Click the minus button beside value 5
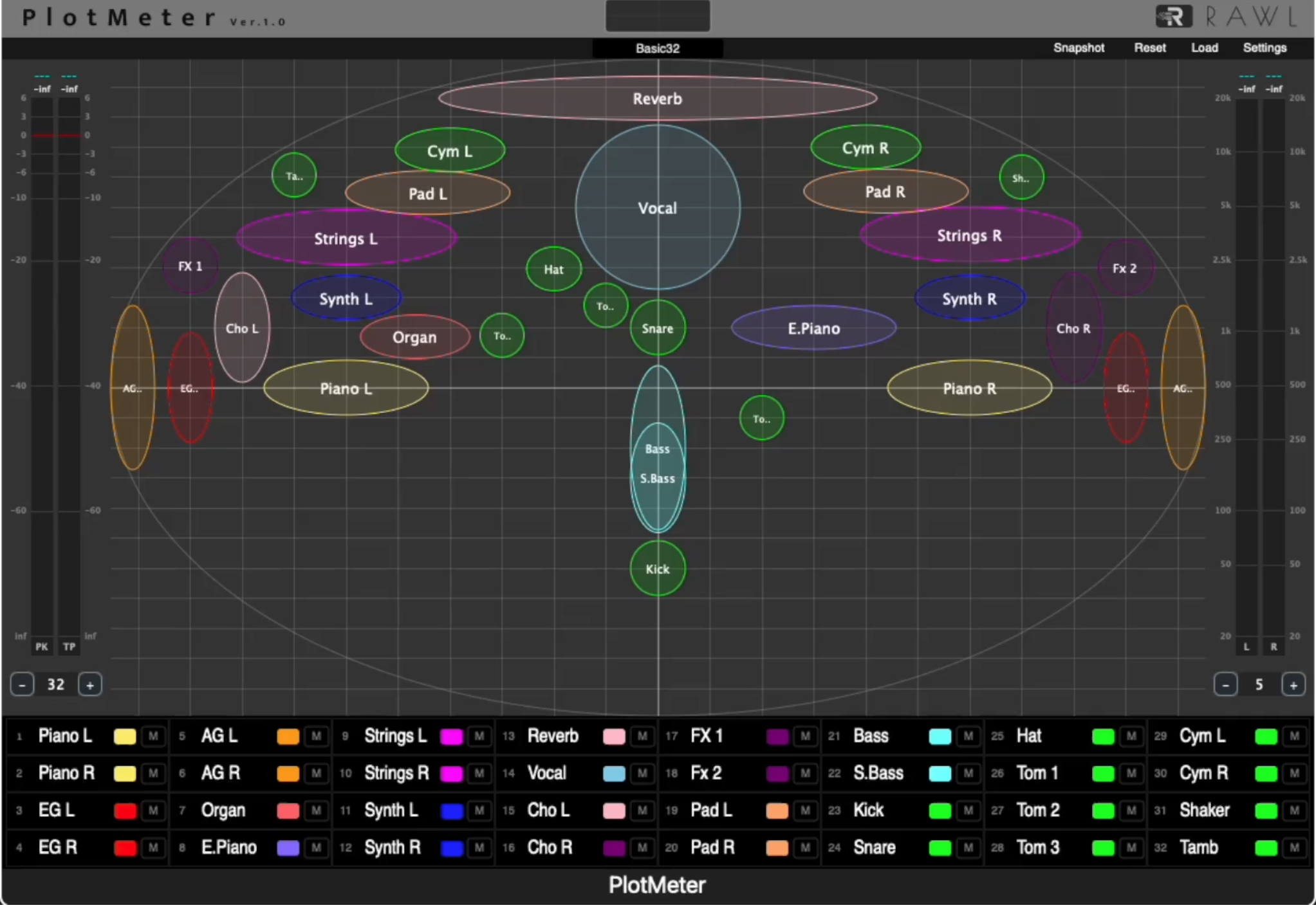The width and height of the screenshot is (1316, 905). (x=1225, y=684)
